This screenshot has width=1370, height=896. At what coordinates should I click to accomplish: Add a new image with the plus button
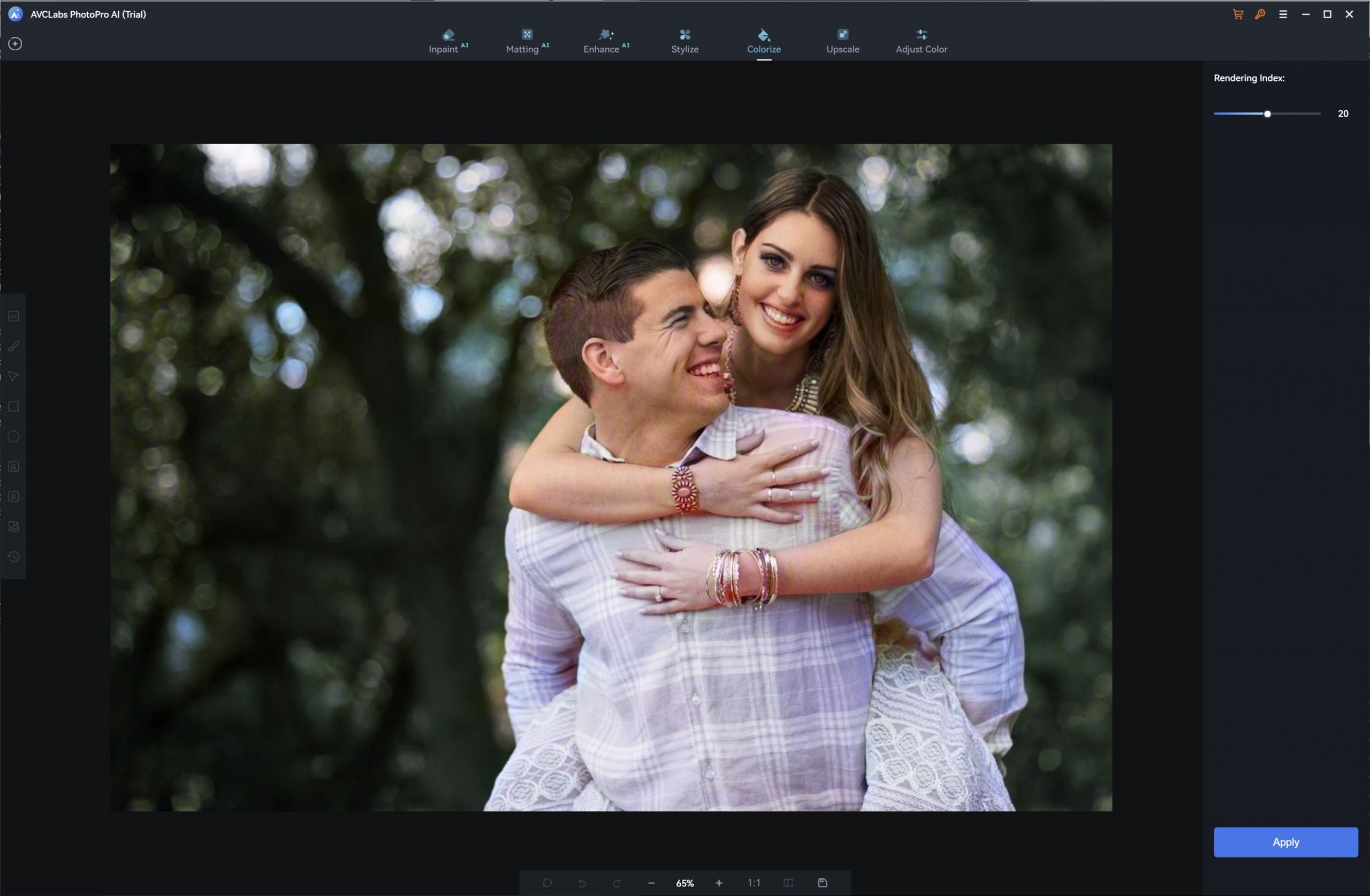tap(15, 43)
